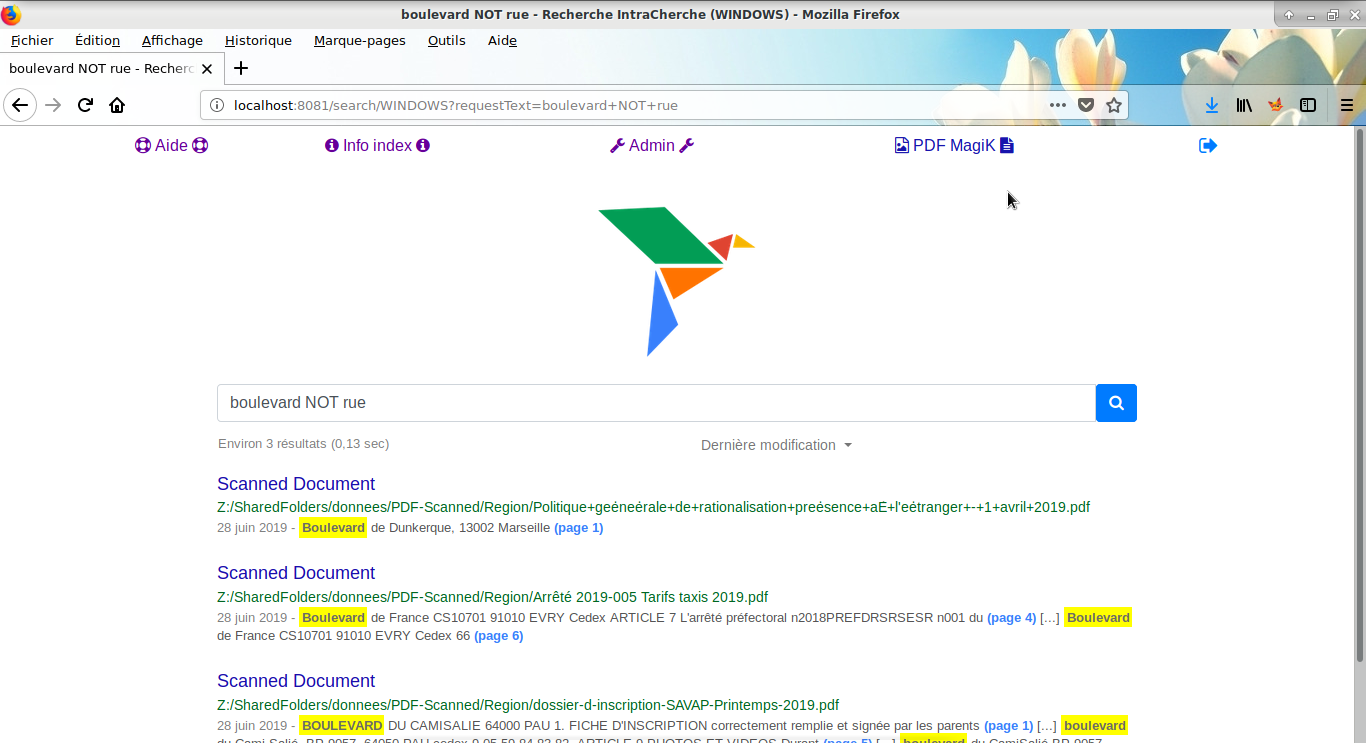Open the Firefox hamburger menu
This screenshot has width=1366, height=743.
click(x=1345, y=105)
